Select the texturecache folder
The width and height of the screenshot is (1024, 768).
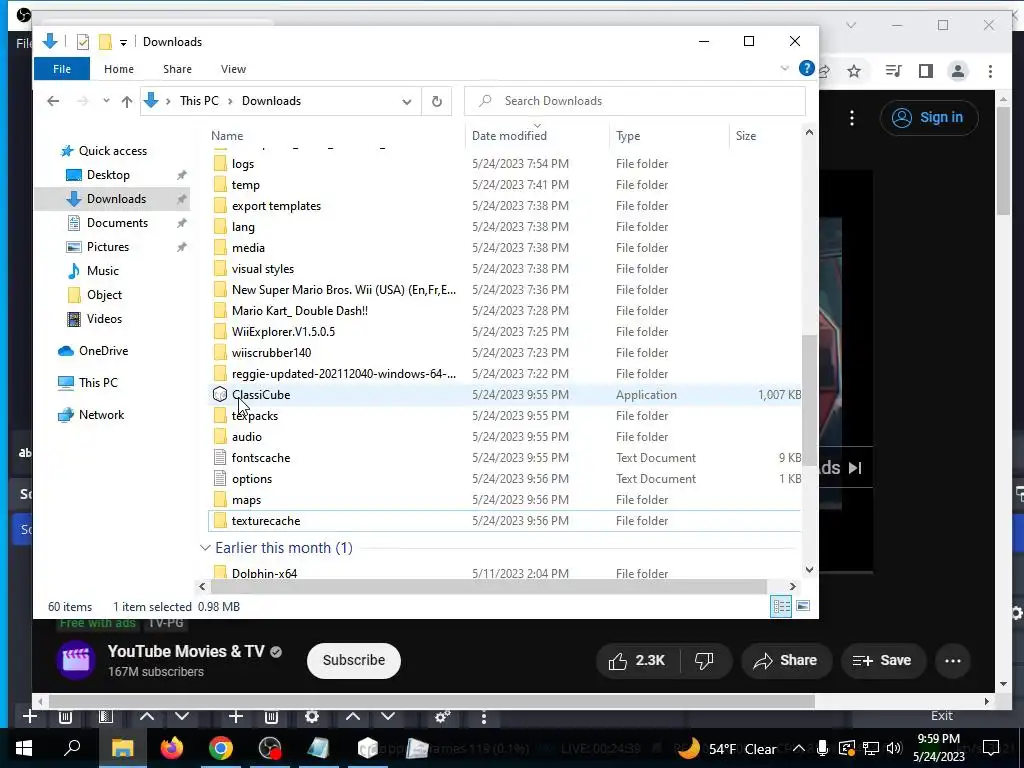click(x=266, y=520)
